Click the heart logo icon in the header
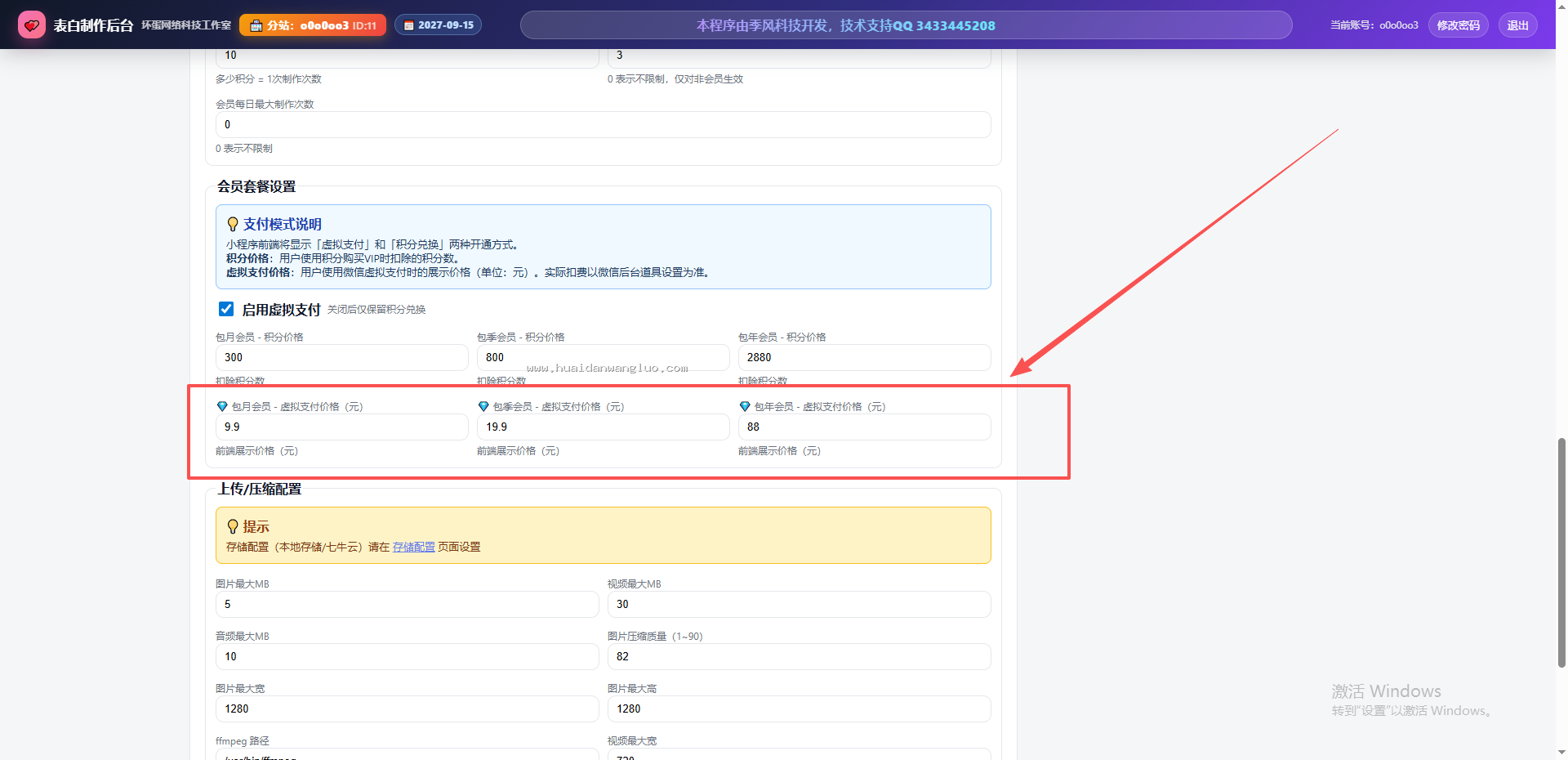 pyautogui.click(x=32, y=25)
